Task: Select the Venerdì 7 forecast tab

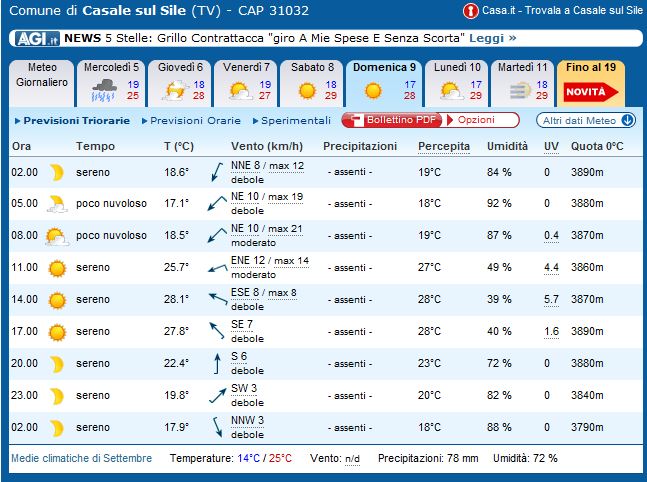Action: click(246, 83)
